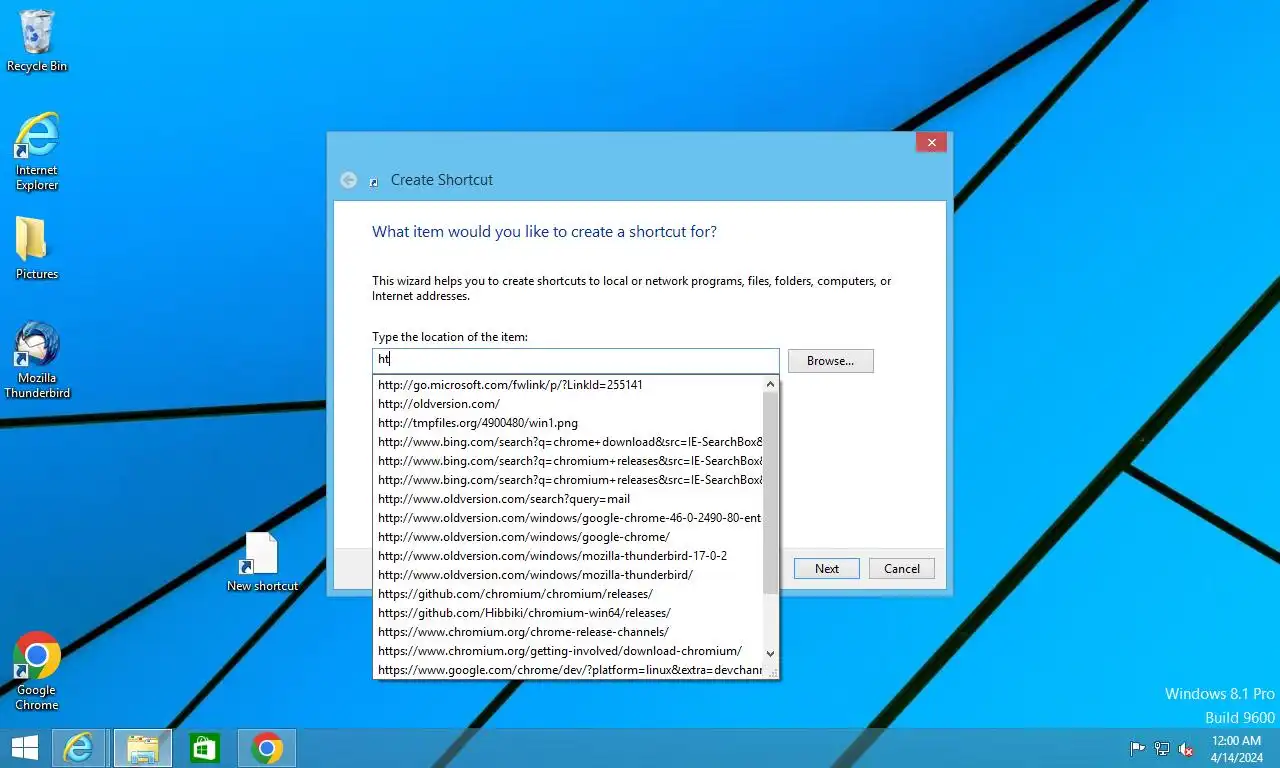Select the Pictures folder on the desktop
The width and height of the screenshot is (1280, 768).
37,248
